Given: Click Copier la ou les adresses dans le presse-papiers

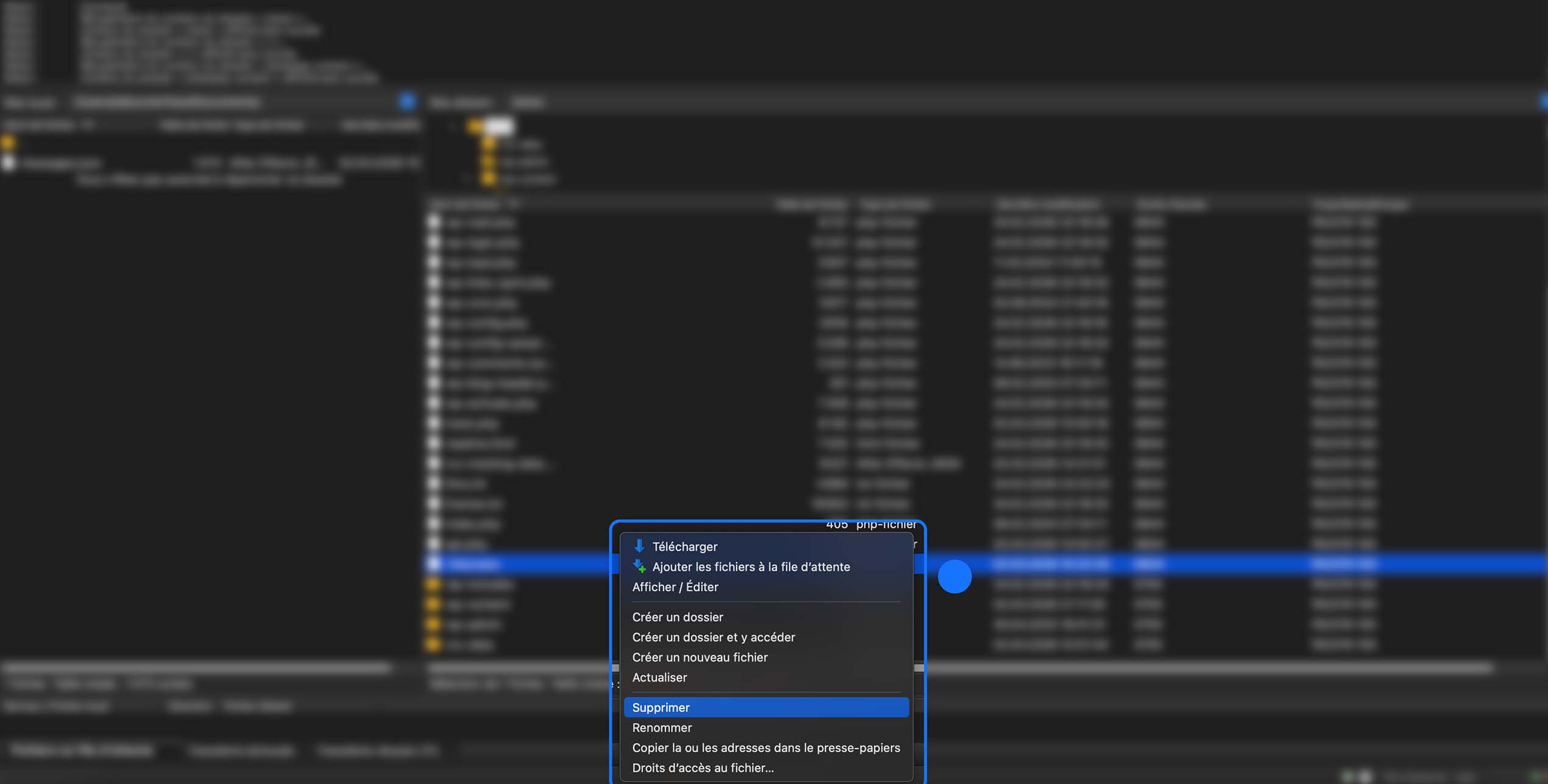Looking at the screenshot, I should click(x=766, y=747).
